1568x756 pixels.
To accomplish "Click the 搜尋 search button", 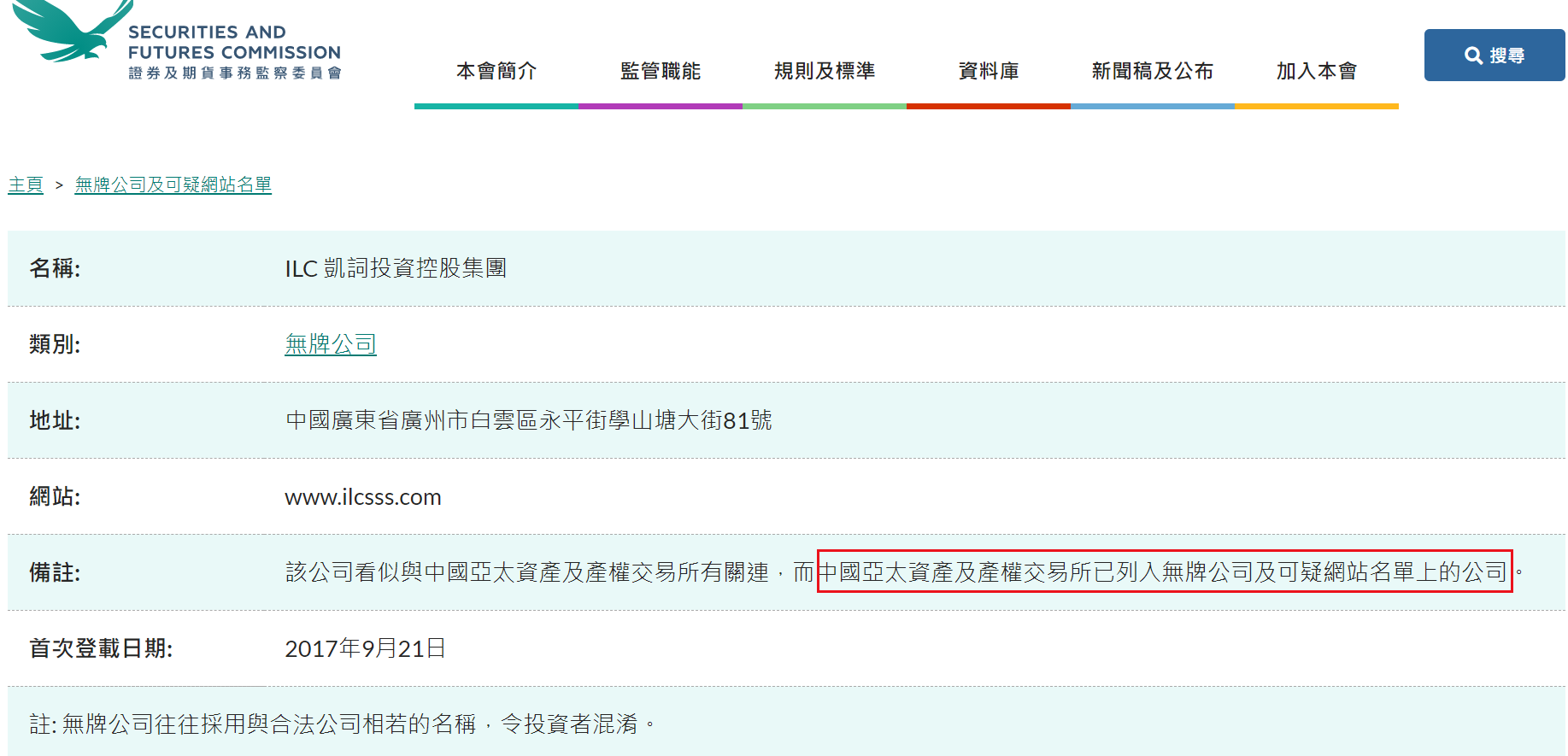I will [1495, 56].
